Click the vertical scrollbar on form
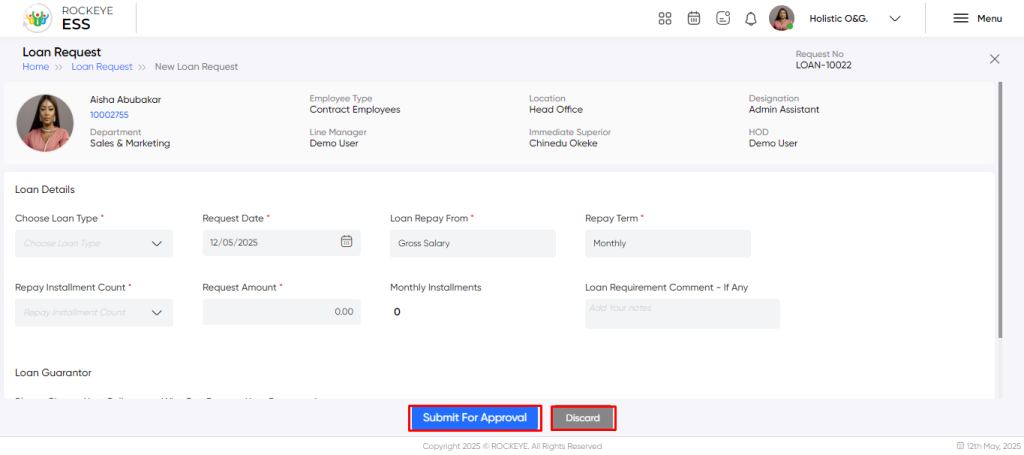Screen dimensions: 1024x455 1000,209
